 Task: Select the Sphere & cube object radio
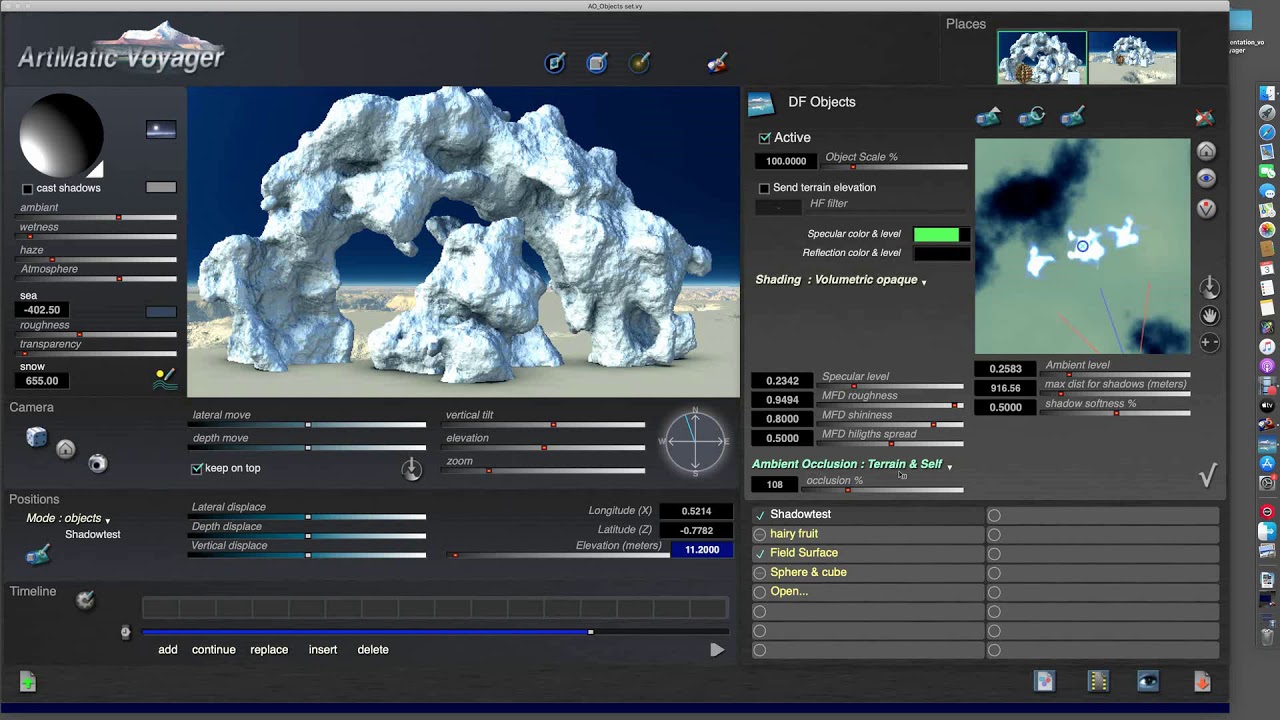tap(760, 573)
